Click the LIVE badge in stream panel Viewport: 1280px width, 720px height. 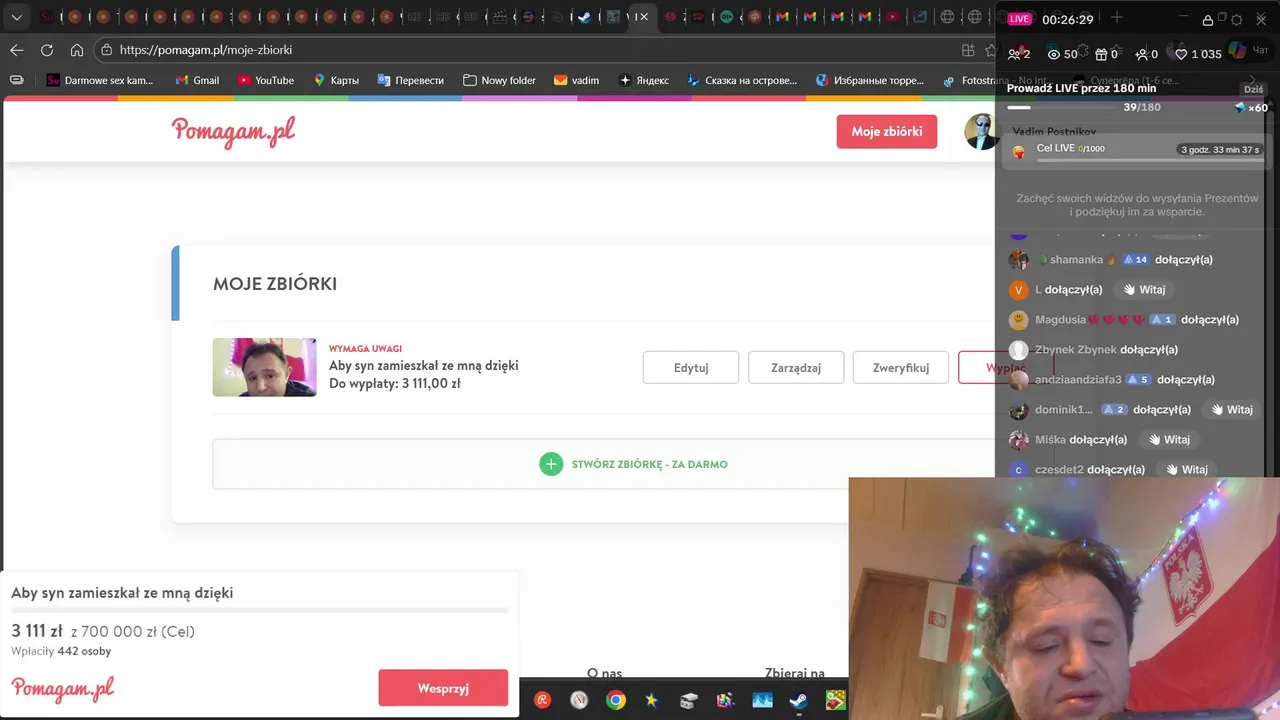point(1019,19)
